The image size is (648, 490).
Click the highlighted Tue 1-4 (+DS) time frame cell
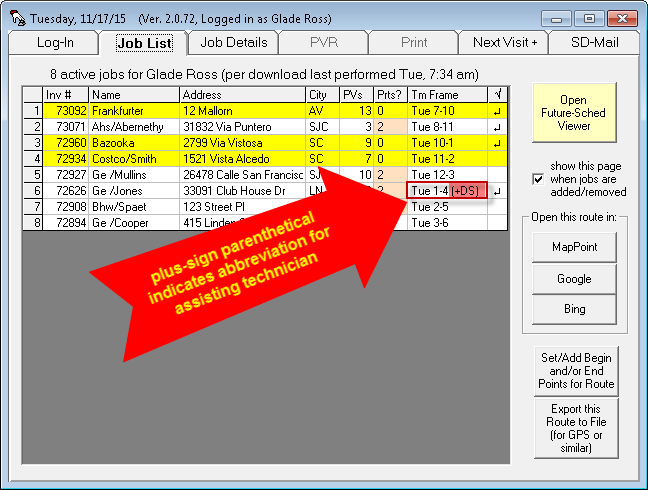coord(447,191)
